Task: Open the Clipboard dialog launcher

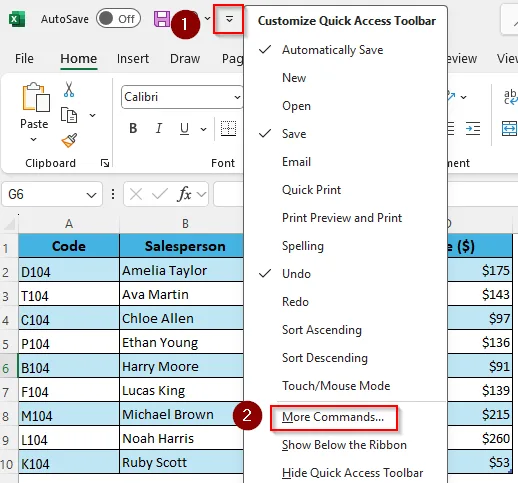Action: coord(105,163)
